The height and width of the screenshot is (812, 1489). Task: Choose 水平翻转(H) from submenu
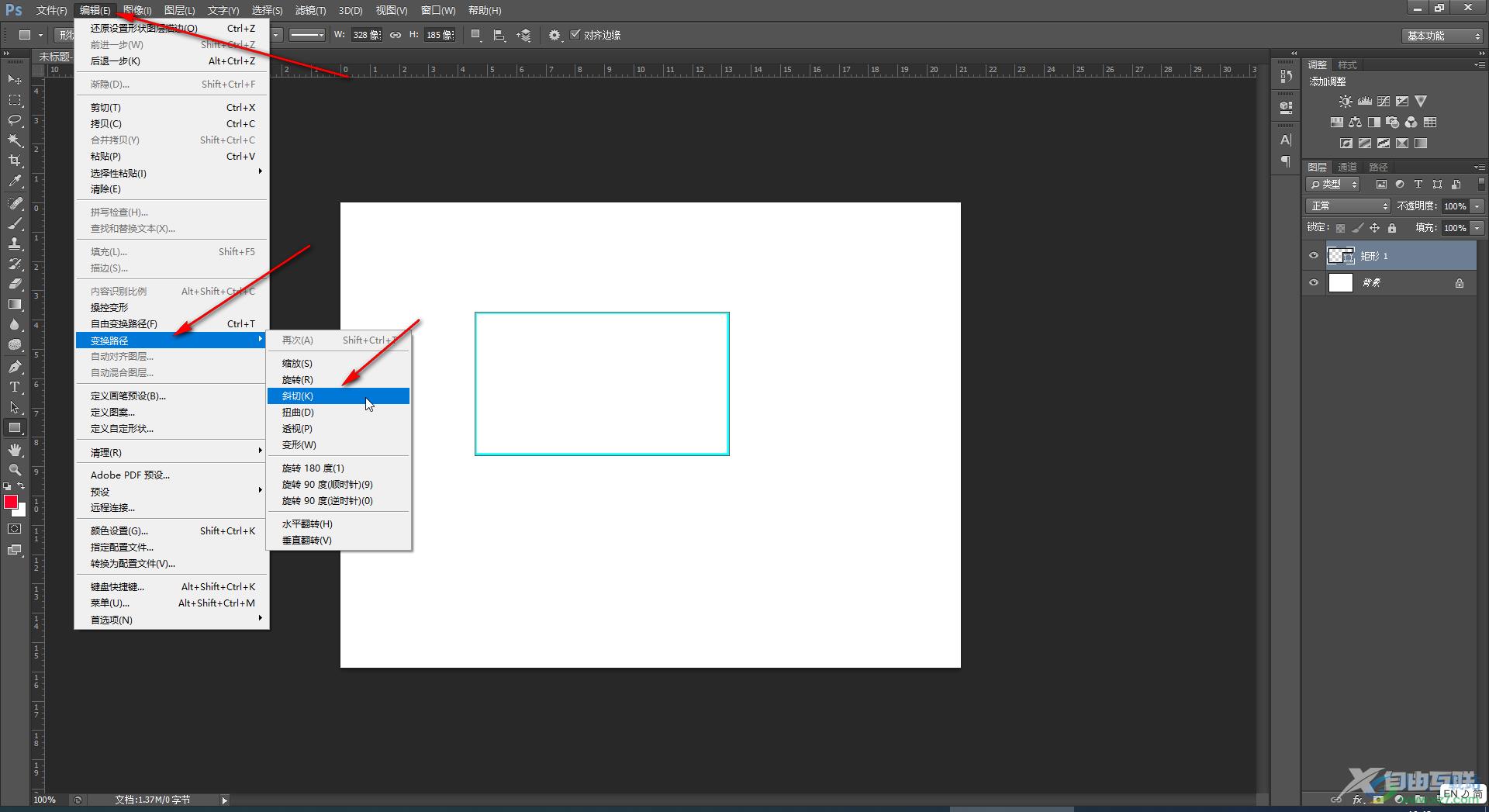tap(339, 524)
